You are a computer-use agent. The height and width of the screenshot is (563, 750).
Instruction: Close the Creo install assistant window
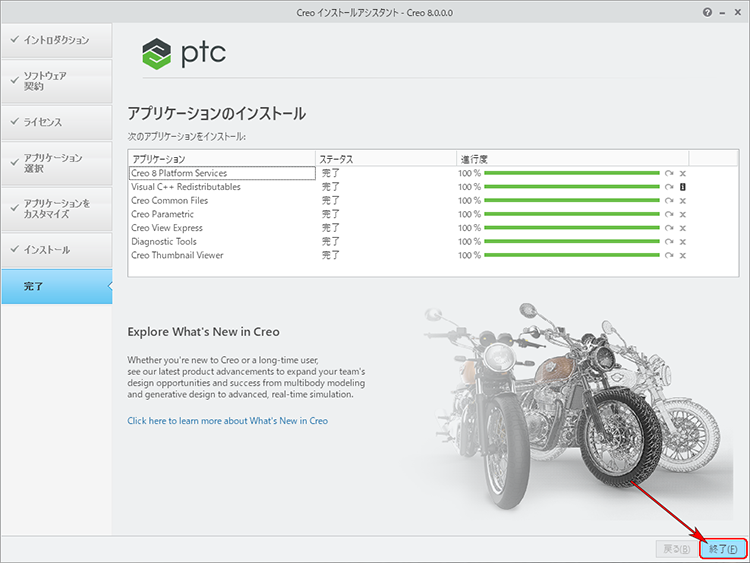(738, 12)
